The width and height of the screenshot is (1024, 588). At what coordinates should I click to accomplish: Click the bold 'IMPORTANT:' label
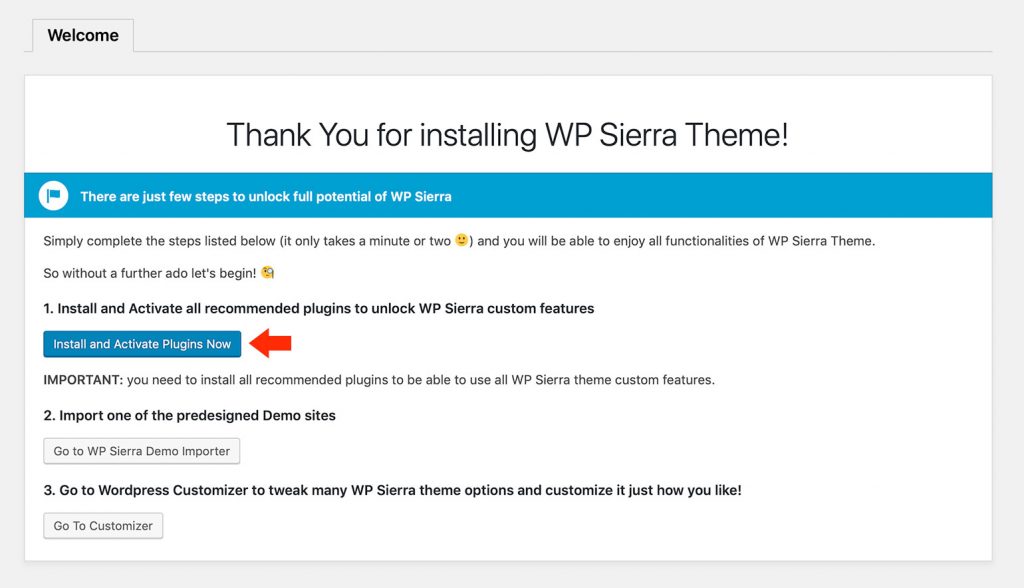click(x=83, y=380)
